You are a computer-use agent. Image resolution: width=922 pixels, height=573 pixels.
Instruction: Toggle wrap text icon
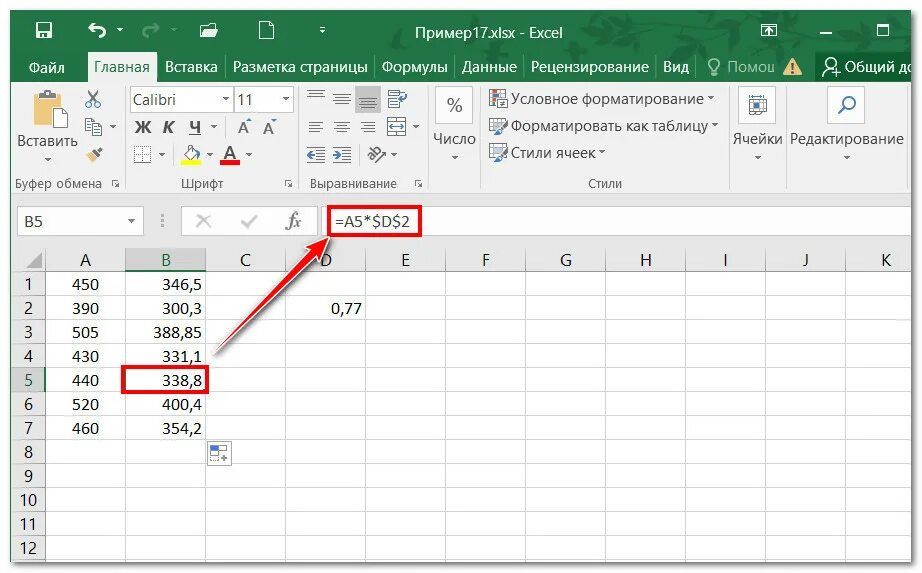(397, 99)
